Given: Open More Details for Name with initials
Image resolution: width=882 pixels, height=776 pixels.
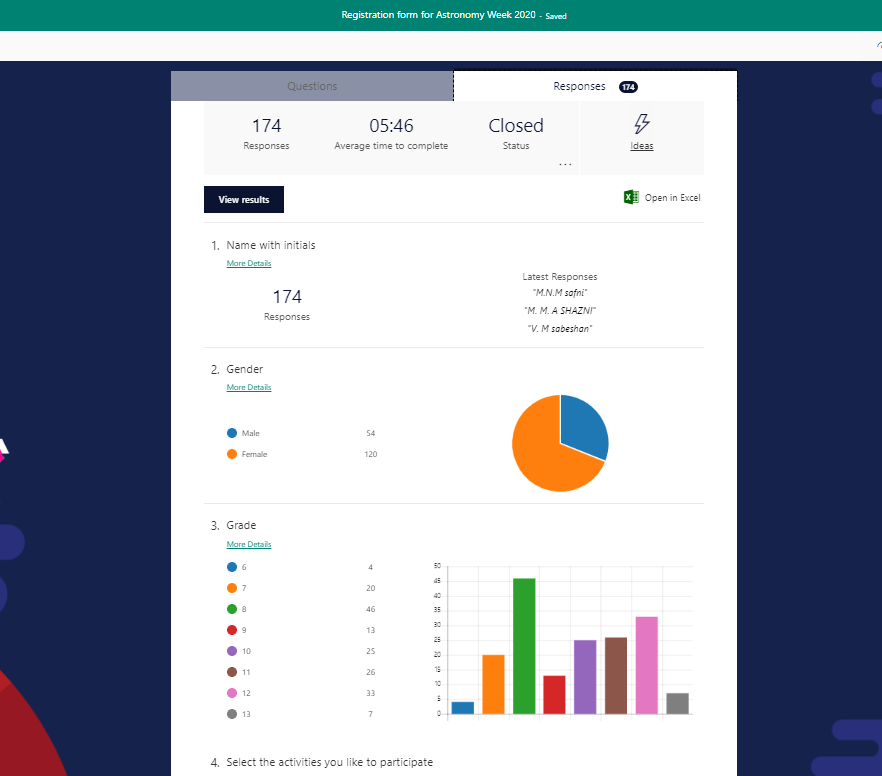Looking at the screenshot, I should (x=249, y=263).
